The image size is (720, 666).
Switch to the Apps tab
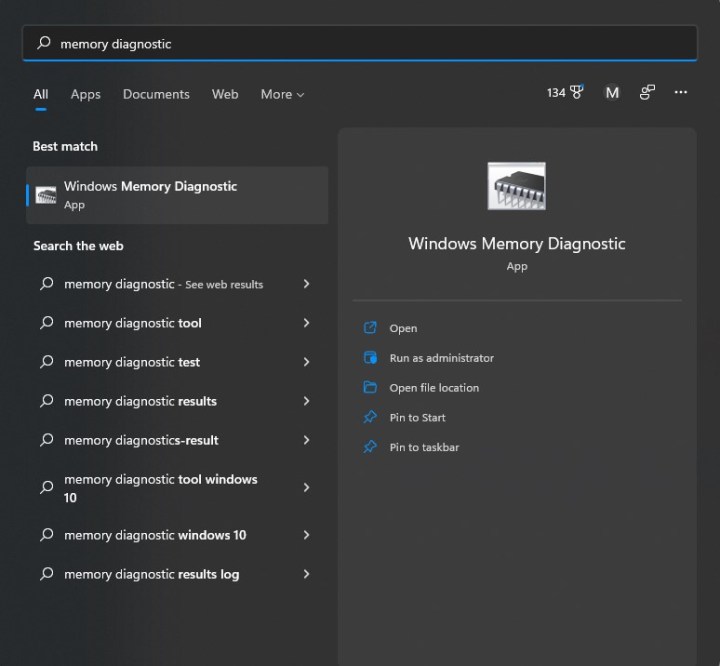point(85,94)
